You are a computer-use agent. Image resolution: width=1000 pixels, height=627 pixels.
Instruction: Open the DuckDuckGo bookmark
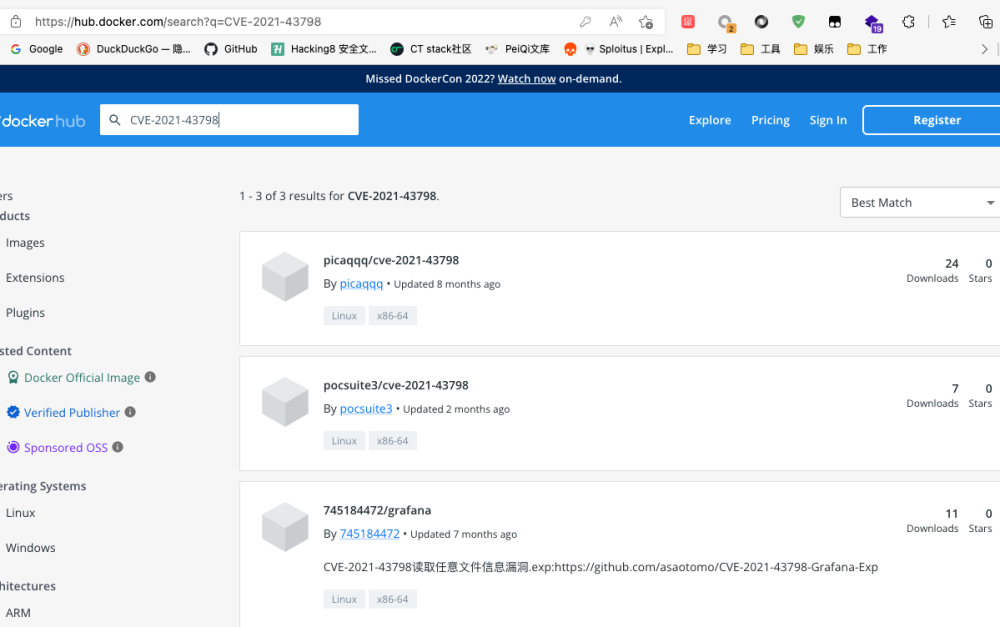click(133, 49)
